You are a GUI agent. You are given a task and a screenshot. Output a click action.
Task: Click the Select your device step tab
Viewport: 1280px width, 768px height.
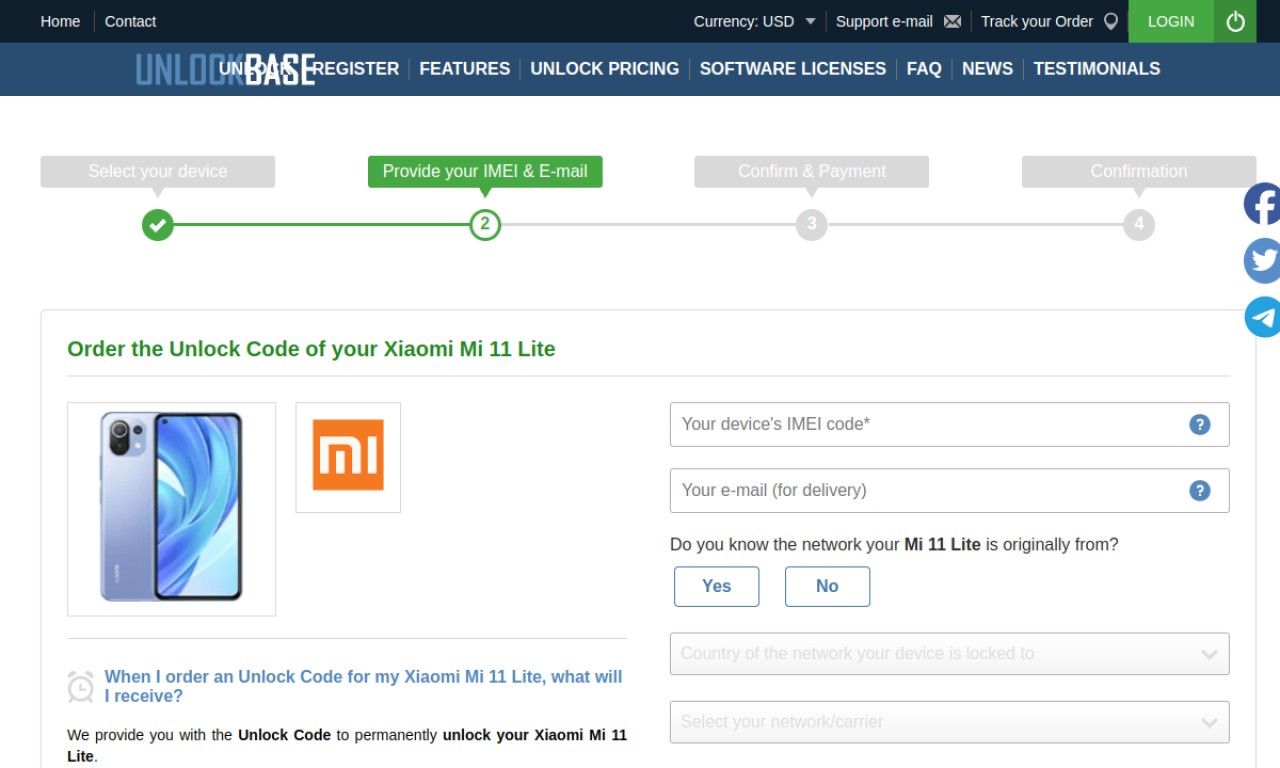157,171
